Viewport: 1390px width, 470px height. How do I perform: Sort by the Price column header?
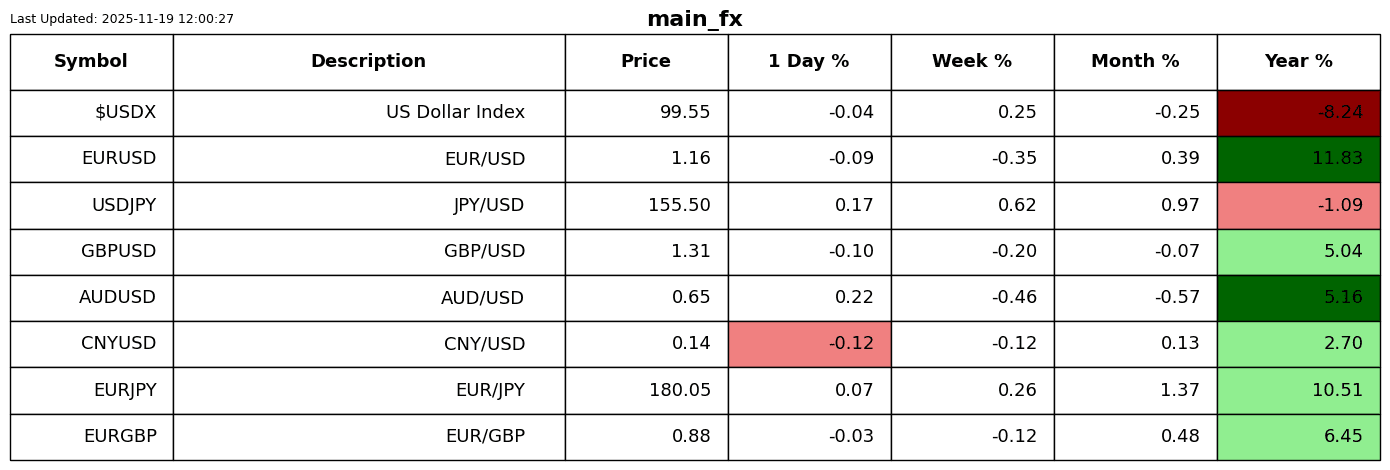[646, 62]
